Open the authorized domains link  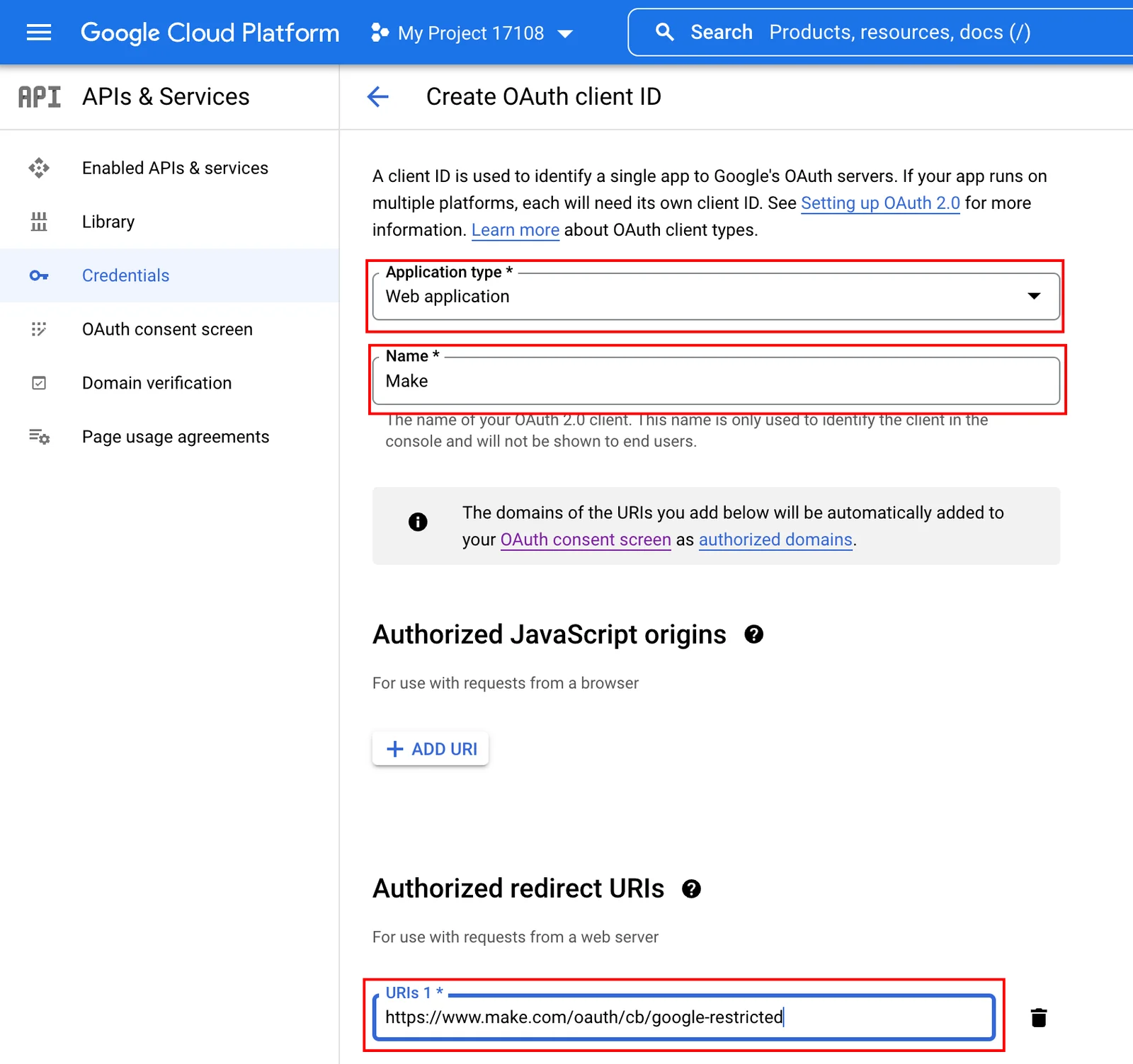coord(775,539)
